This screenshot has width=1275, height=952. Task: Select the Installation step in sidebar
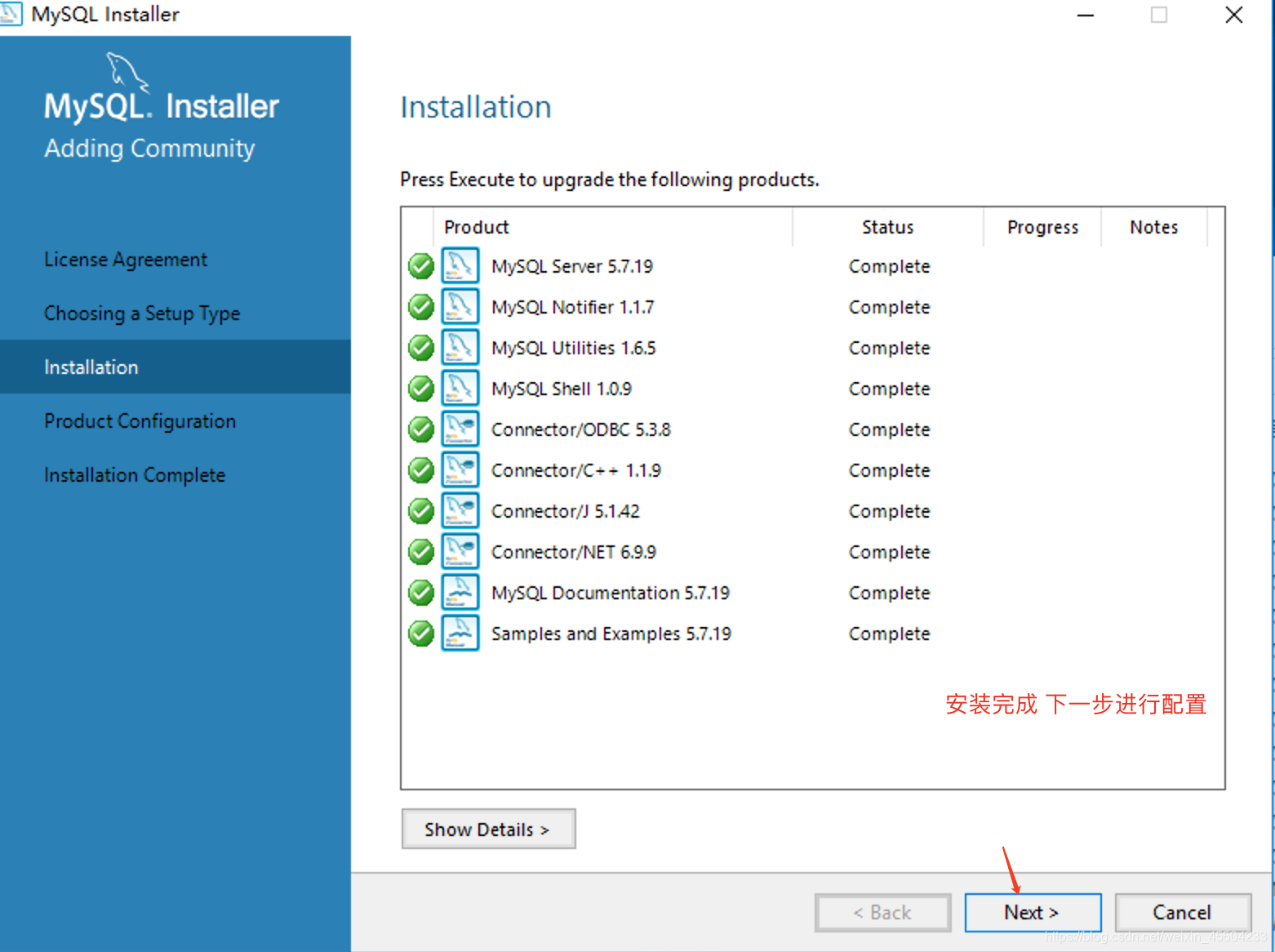[175, 367]
